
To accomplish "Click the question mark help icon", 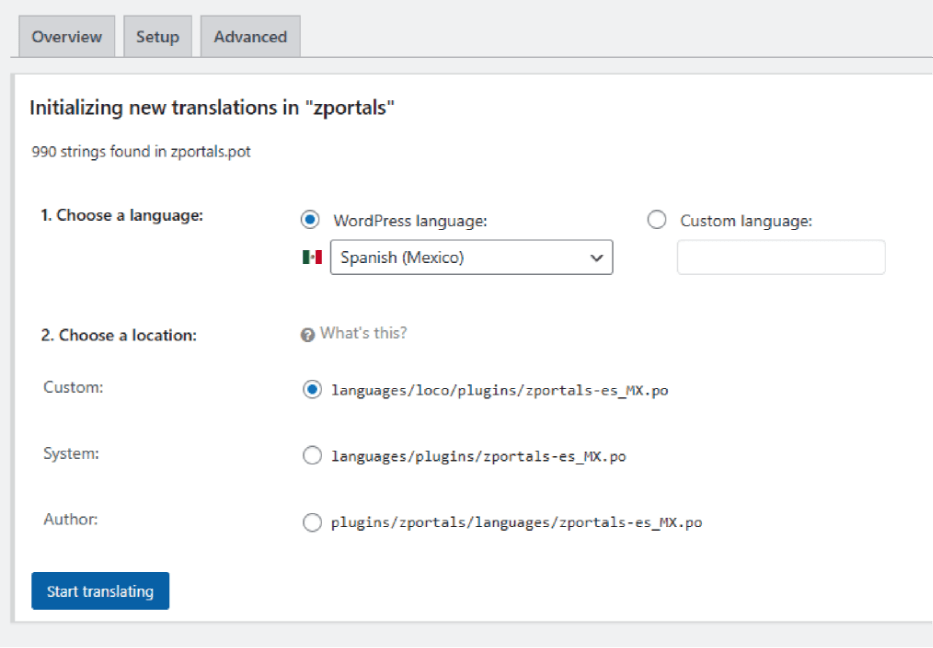I will pos(308,335).
